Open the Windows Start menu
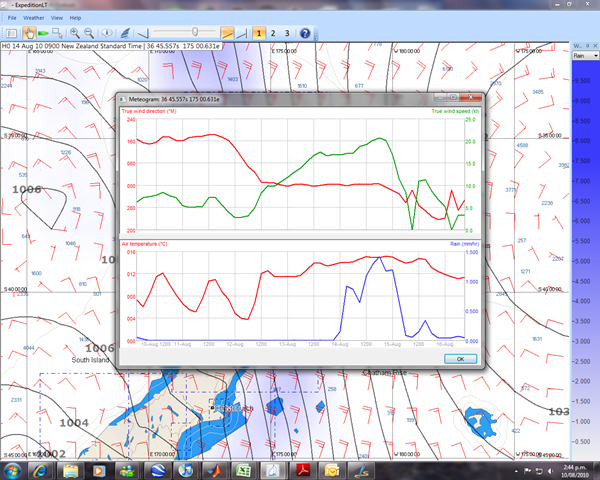The width and height of the screenshot is (600, 480). tap(12, 470)
